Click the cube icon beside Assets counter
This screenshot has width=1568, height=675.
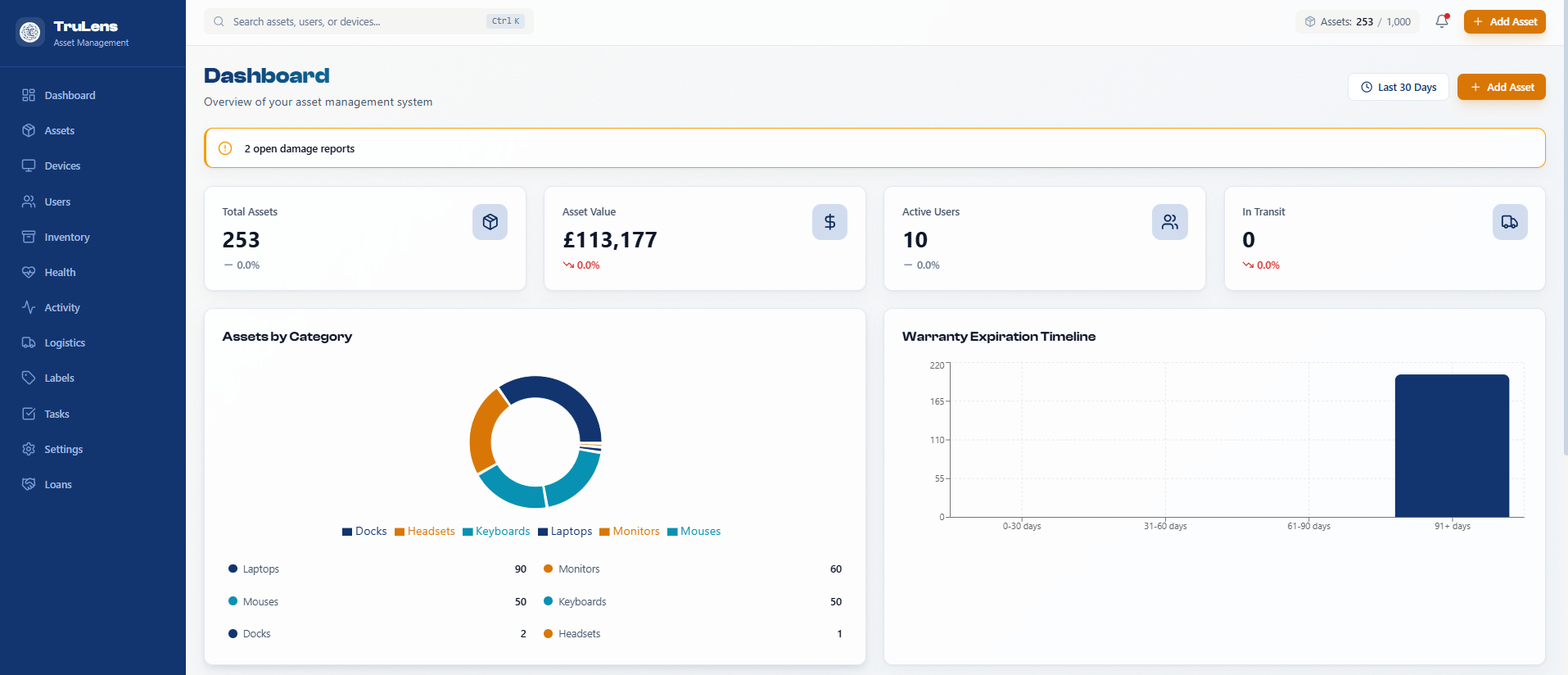1310,21
